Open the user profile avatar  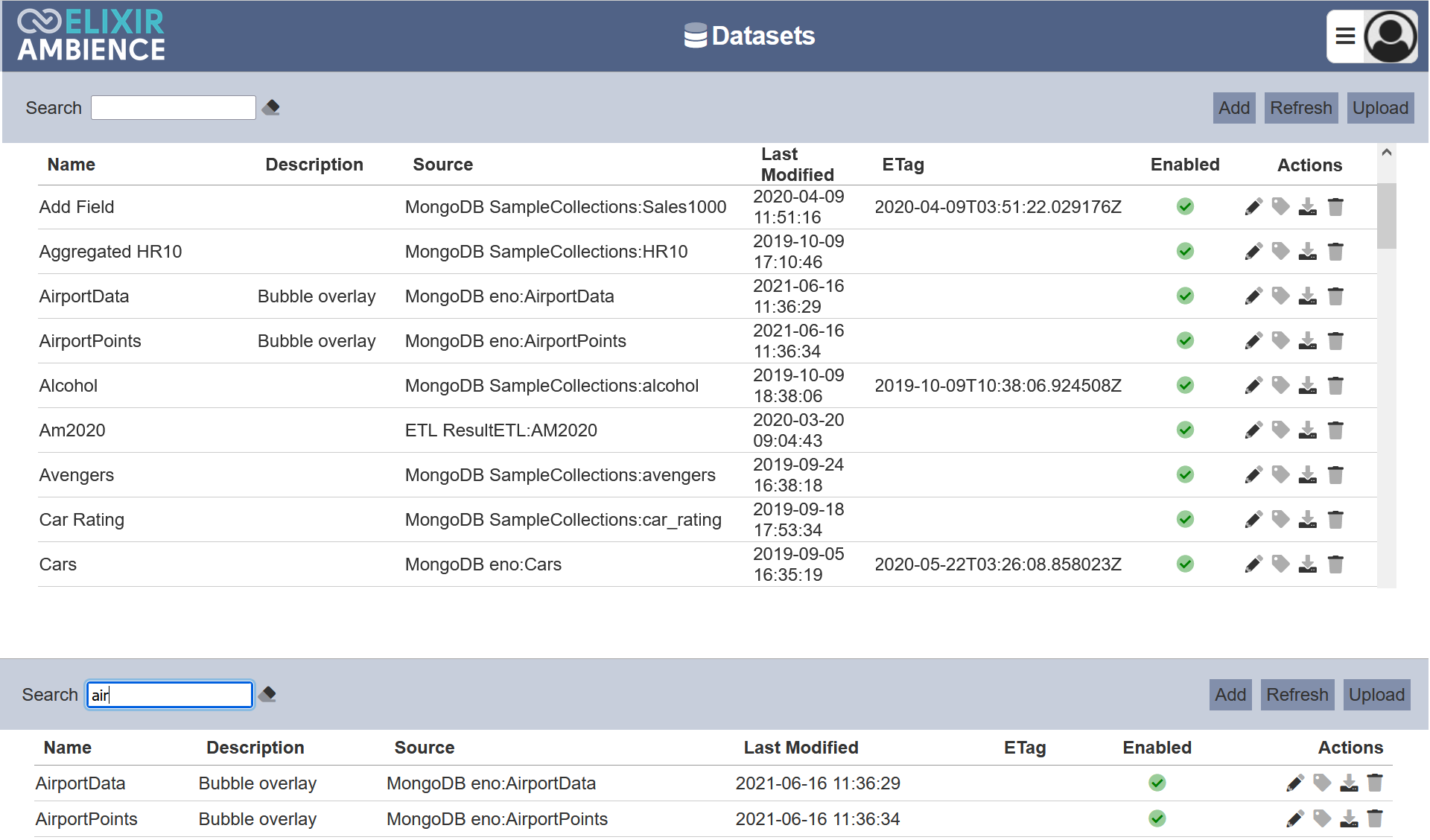(1390, 36)
